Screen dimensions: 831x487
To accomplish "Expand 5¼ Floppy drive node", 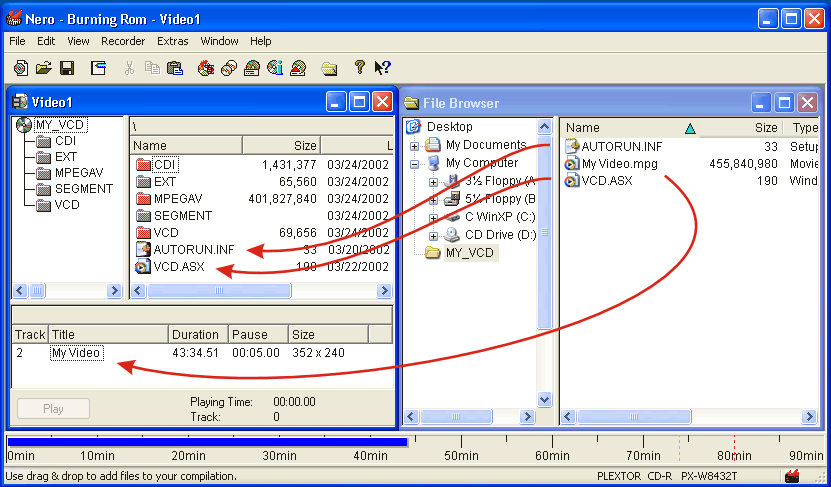I will (433, 200).
